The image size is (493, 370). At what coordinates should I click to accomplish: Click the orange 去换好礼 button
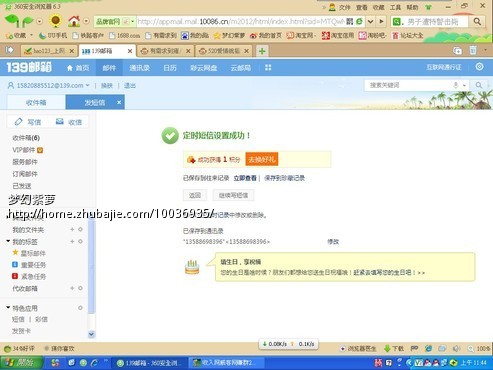tap(262, 159)
